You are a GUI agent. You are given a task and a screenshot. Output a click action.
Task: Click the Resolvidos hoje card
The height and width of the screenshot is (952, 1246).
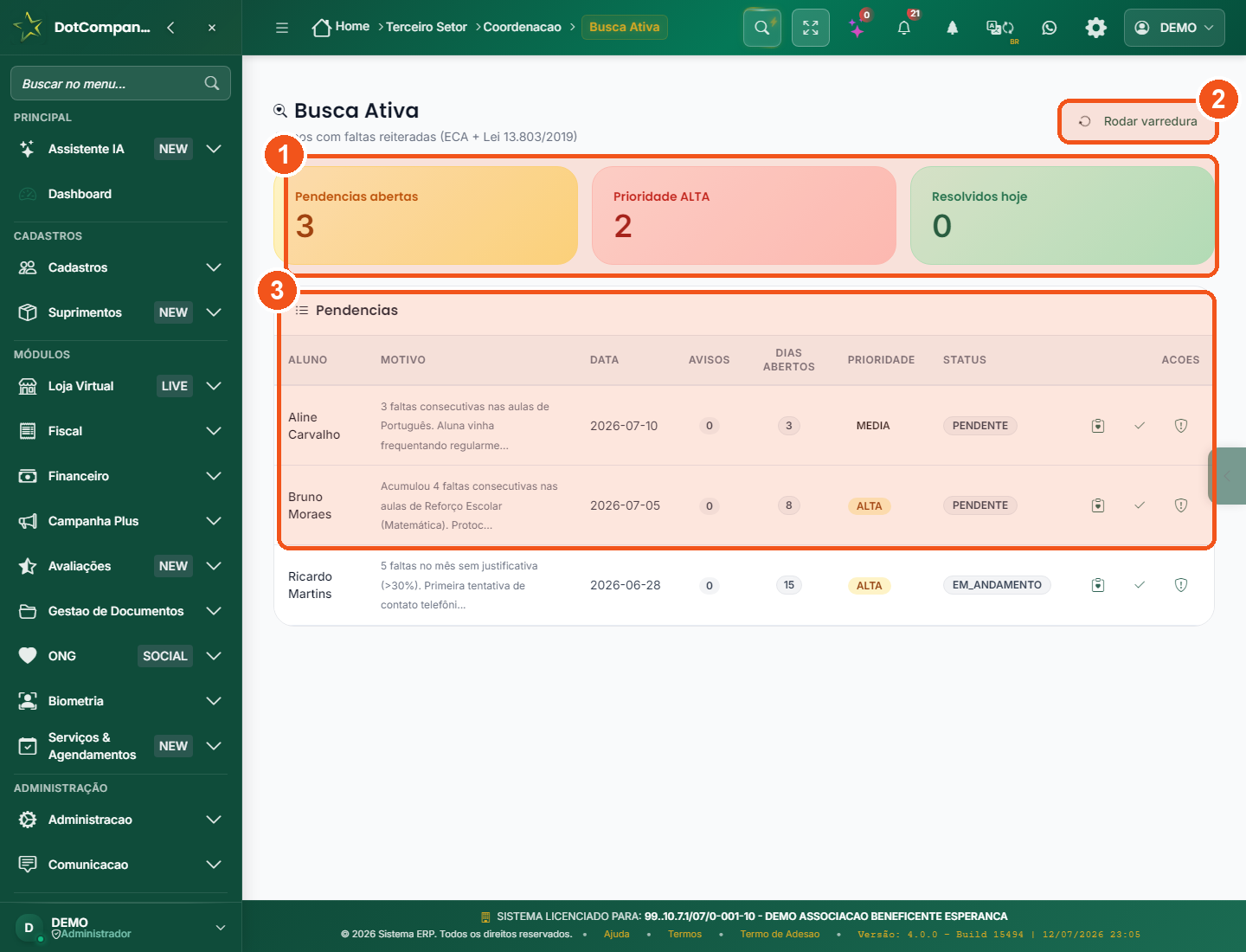pyautogui.click(x=1063, y=215)
